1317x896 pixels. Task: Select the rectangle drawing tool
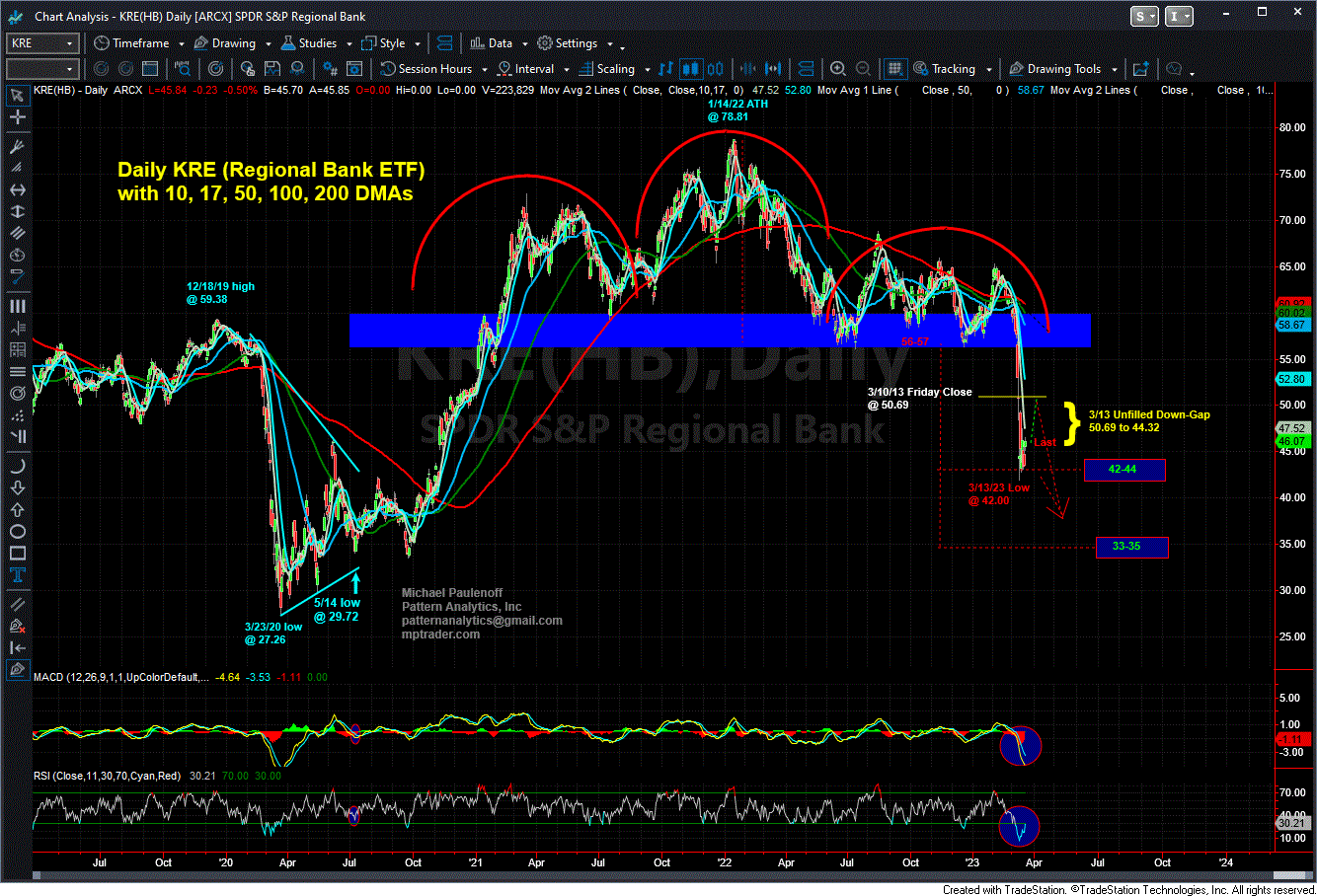click(17, 553)
